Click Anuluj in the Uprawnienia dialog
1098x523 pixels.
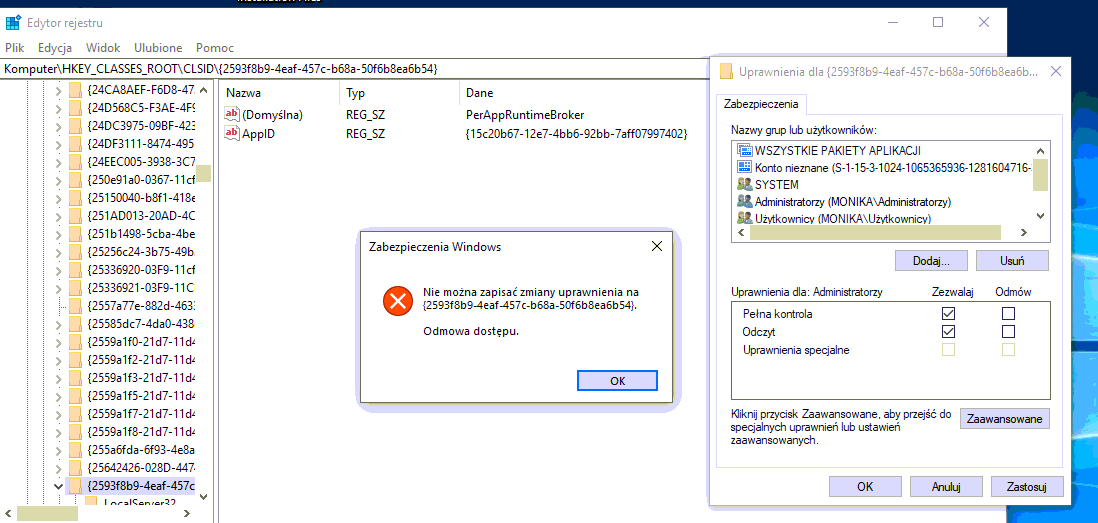point(945,487)
